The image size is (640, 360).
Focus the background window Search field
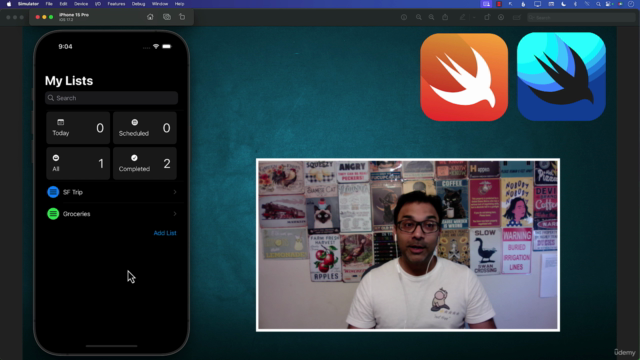coord(581,18)
